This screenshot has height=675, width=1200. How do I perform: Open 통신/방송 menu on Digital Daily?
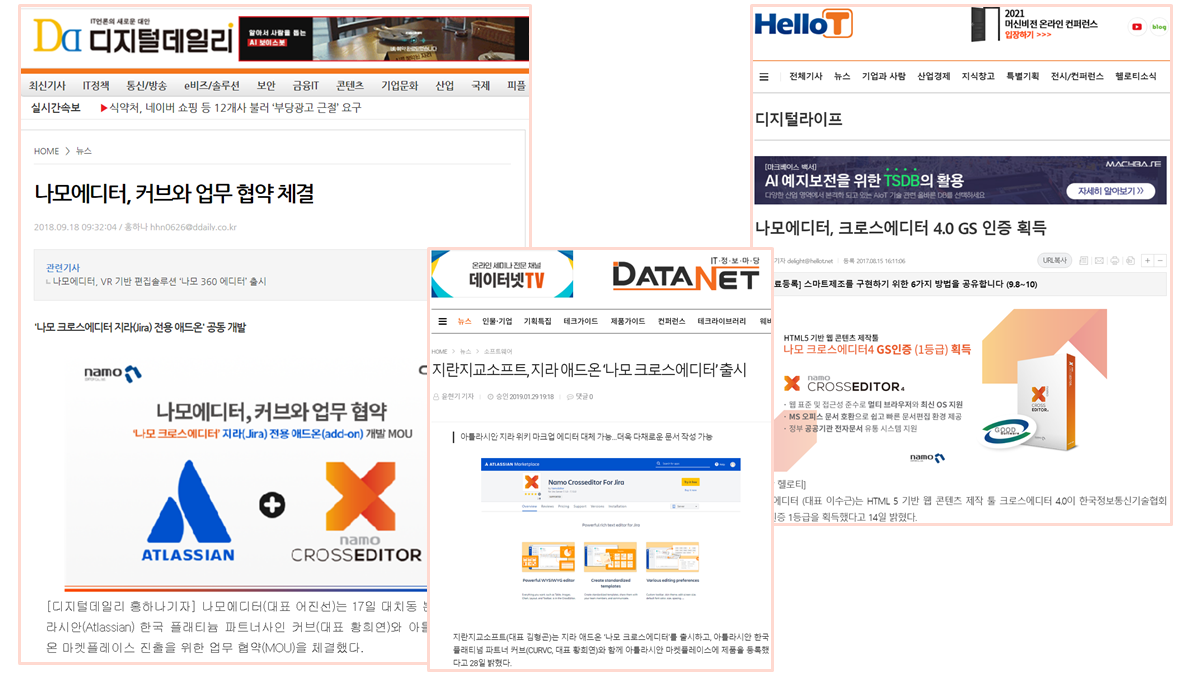pos(146,86)
